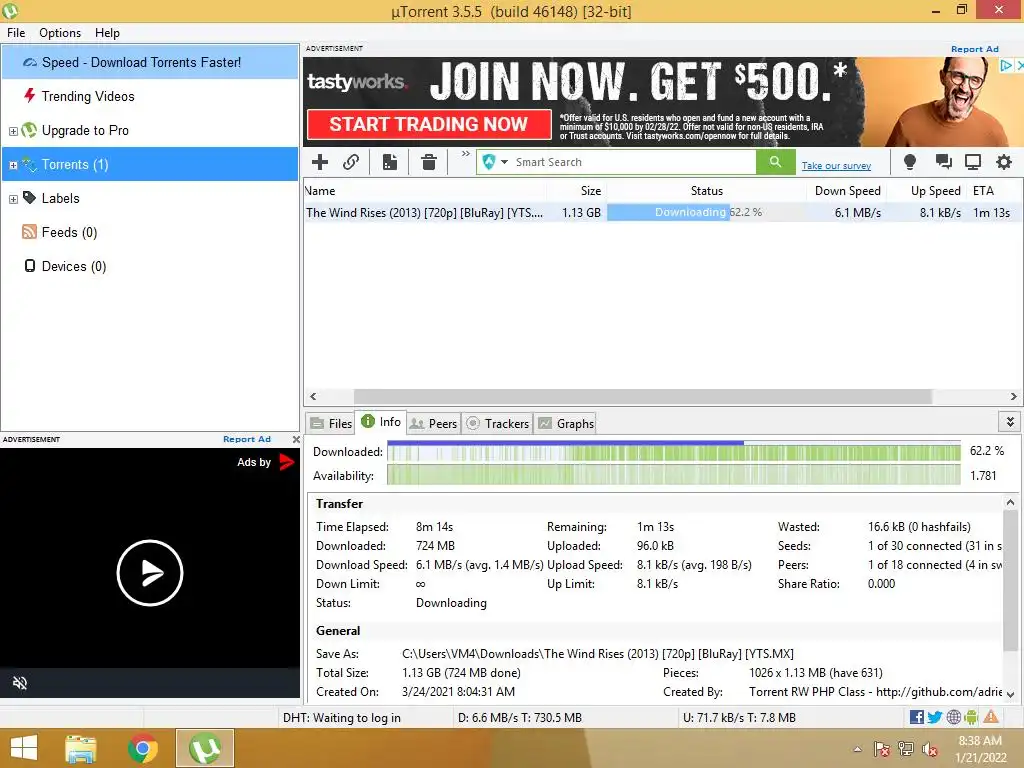
Task: Click the globe icon in status bar
Action: coord(953,717)
